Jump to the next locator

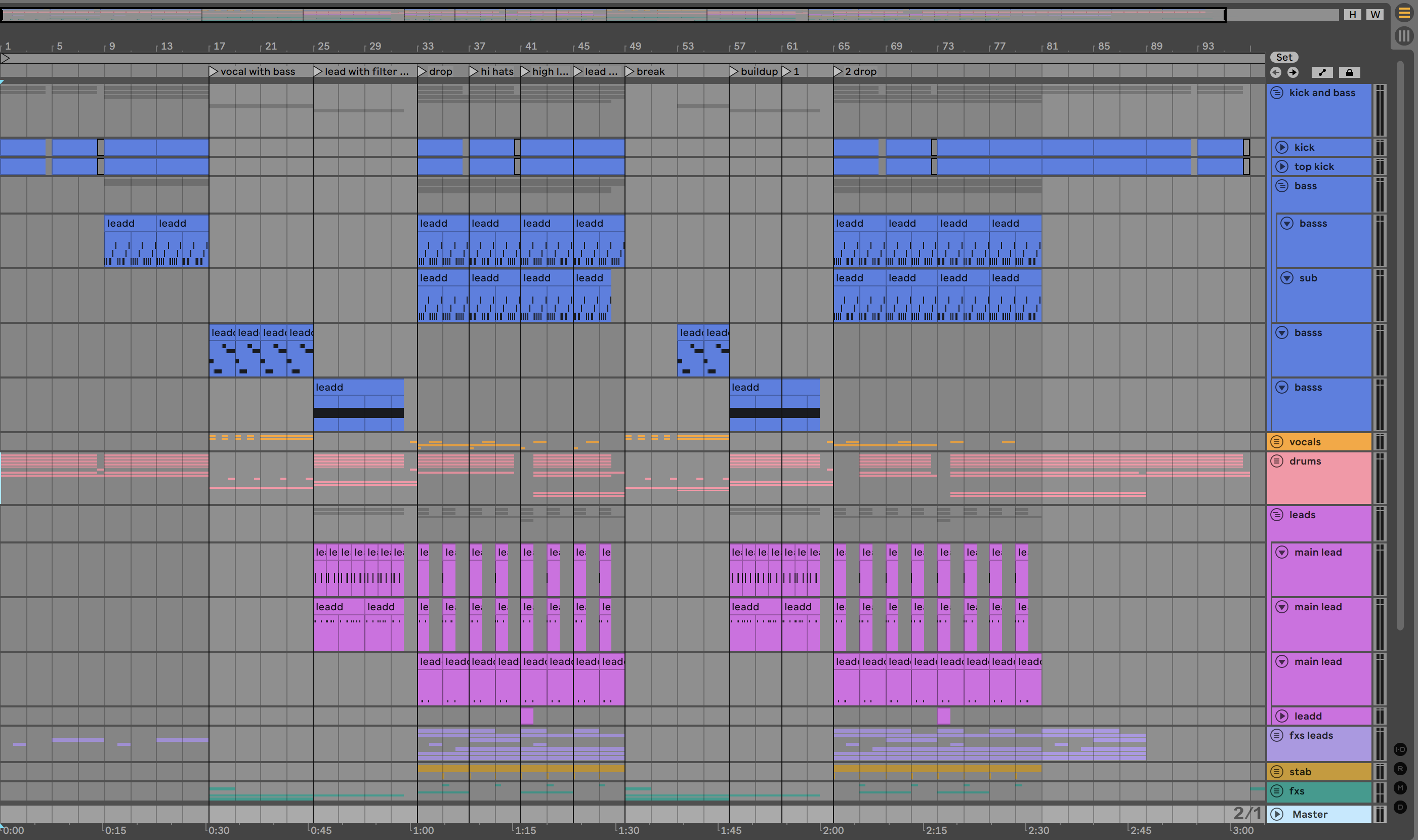coord(1293,72)
